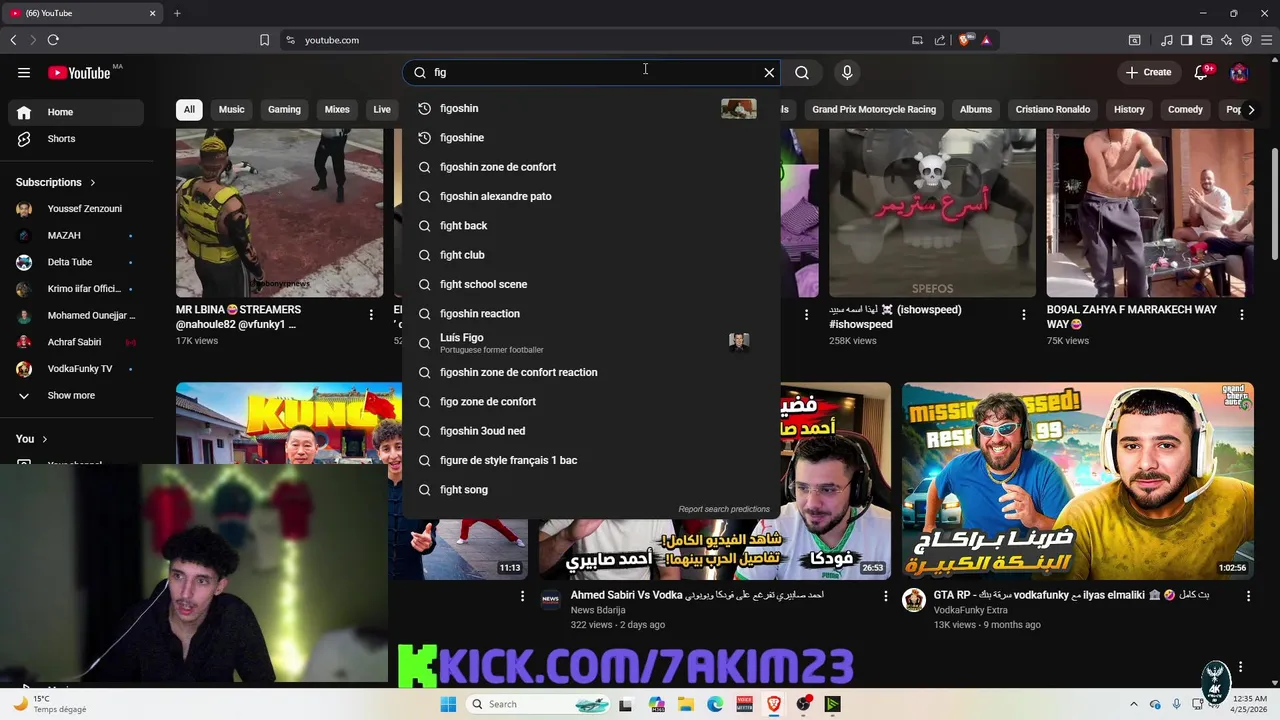Select the 'Music' filter chip

(231, 110)
